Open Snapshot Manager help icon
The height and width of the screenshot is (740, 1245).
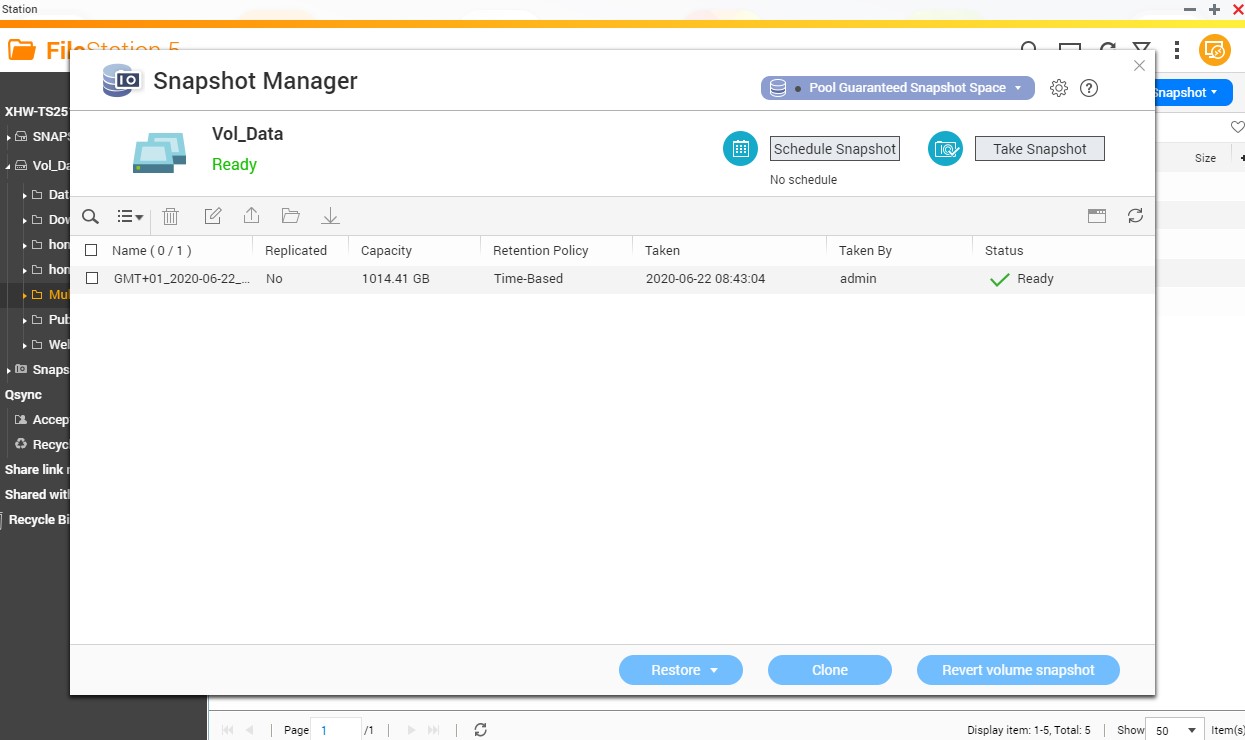pos(1089,88)
